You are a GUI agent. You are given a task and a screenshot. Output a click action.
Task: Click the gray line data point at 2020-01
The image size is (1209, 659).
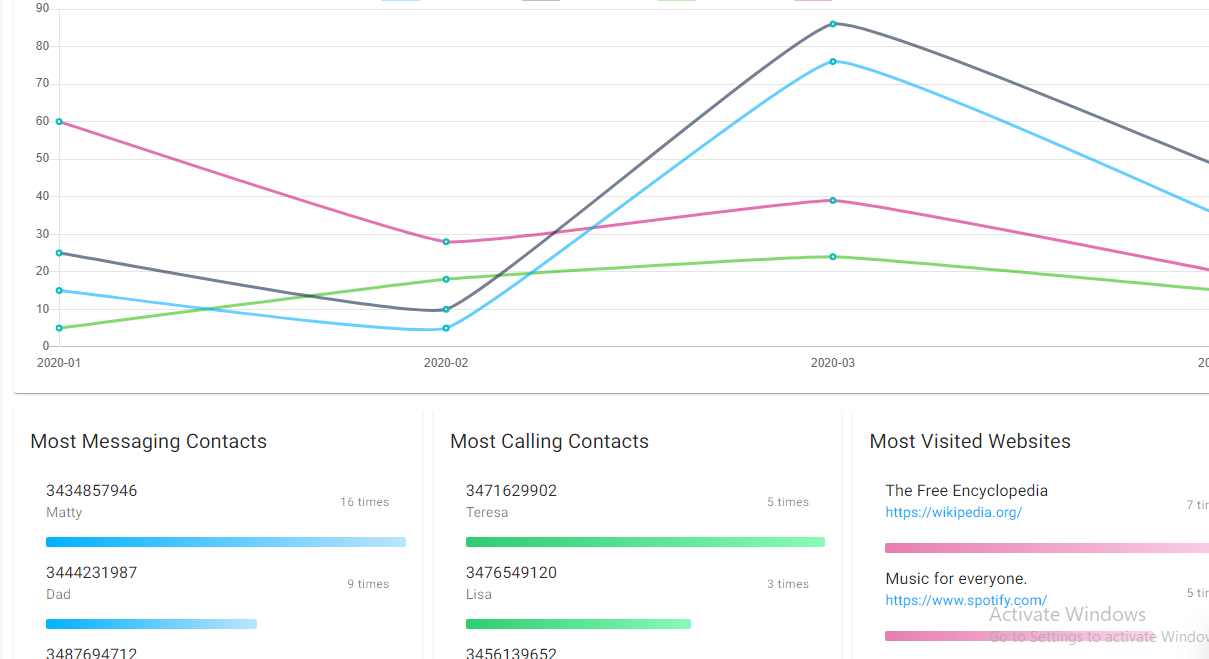[x=59, y=253]
